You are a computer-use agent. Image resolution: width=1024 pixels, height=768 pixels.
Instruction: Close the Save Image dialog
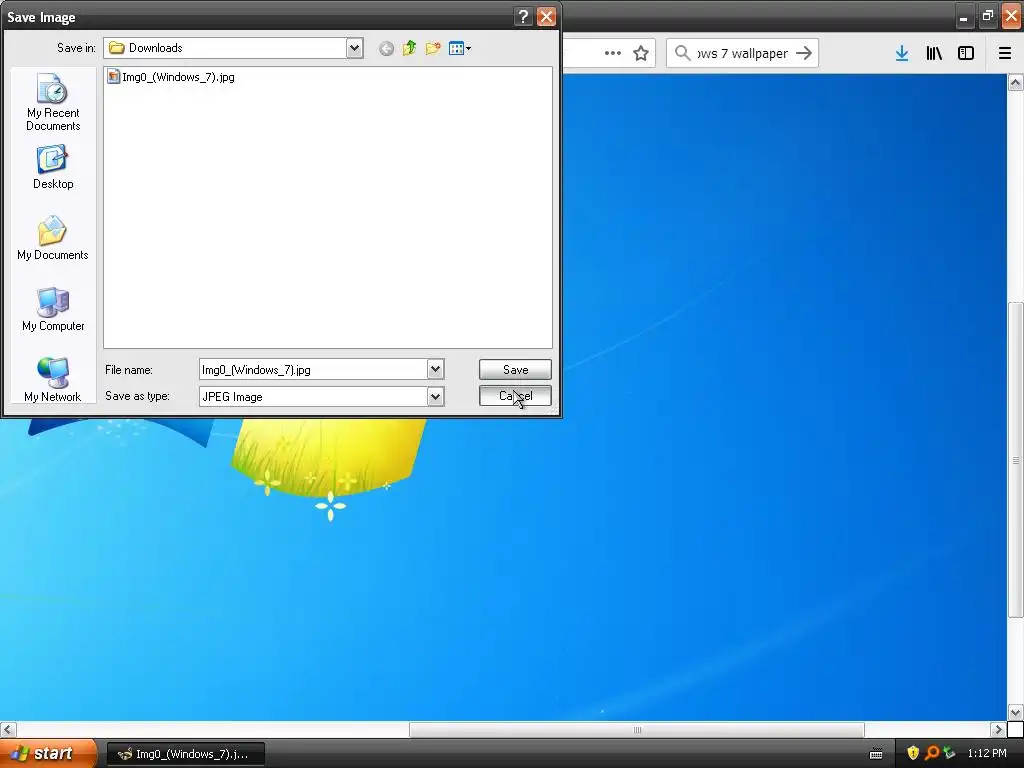point(546,16)
